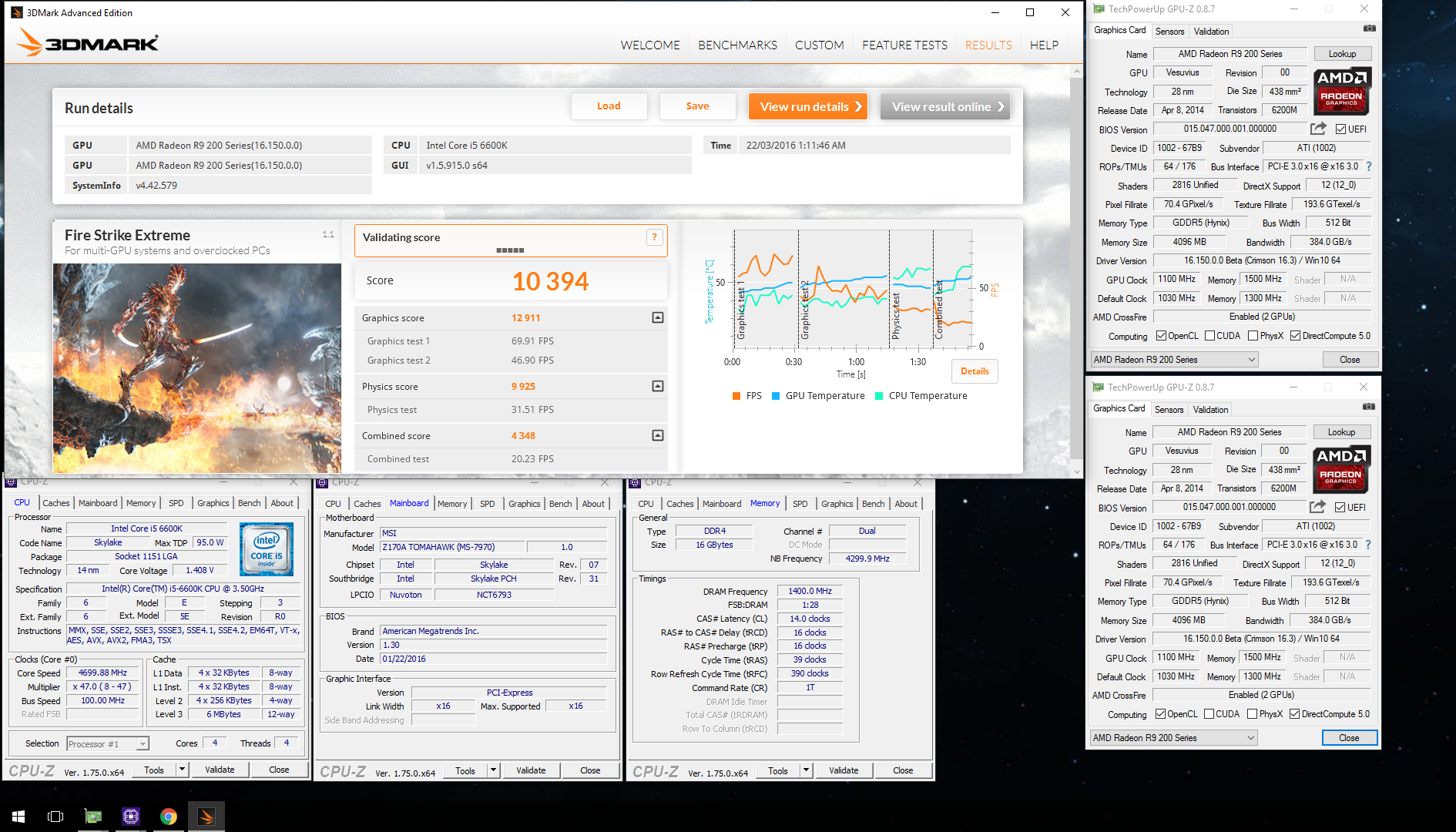Screen dimensions: 1456x832
Task: Open FEATURE TESTS in 3DMark navigation
Action: click(904, 45)
